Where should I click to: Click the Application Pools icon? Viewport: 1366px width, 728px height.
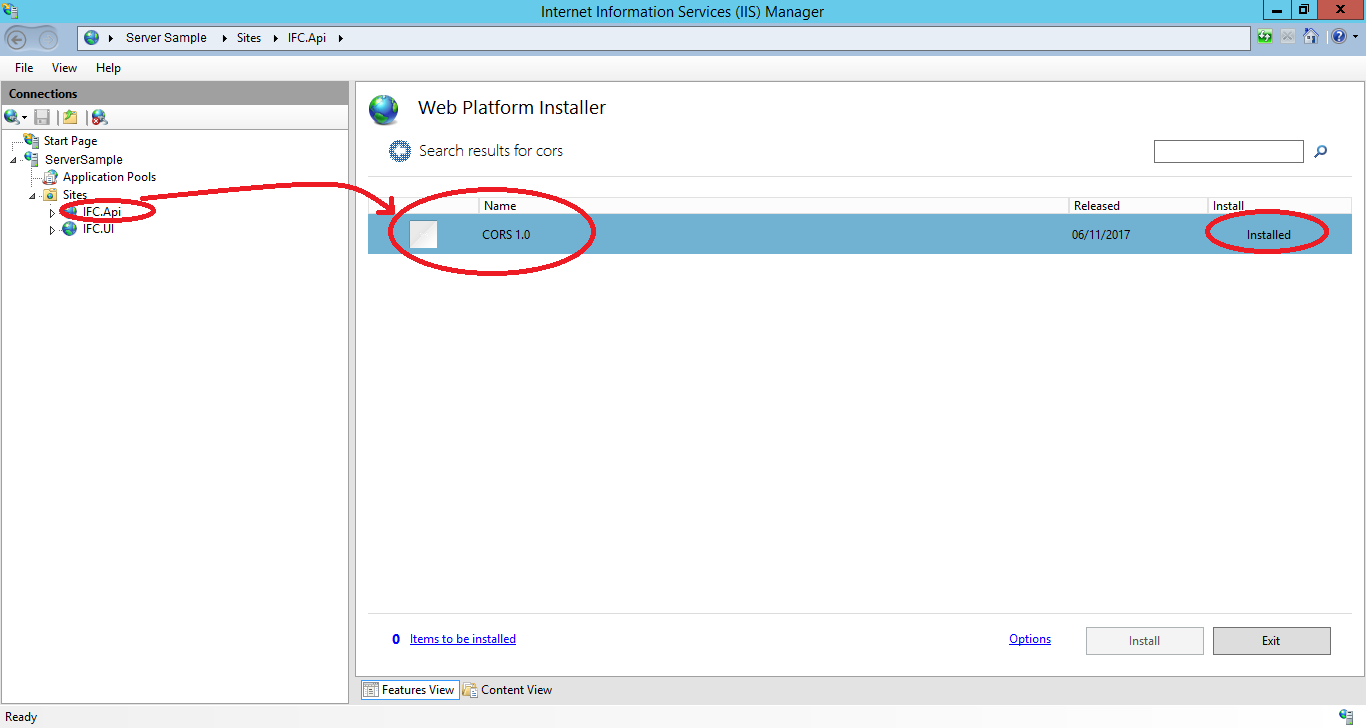(x=51, y=177)
